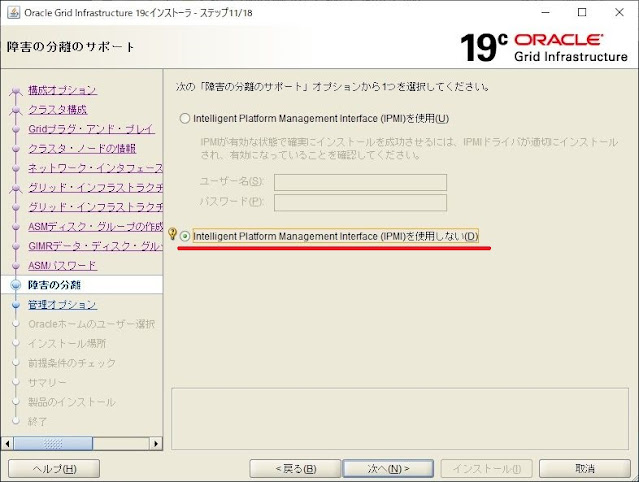This screenshot has width=639, height=482.
Task: Click the sidebar horizontal scrollbar thumb
Action: (x=53, y=443)
